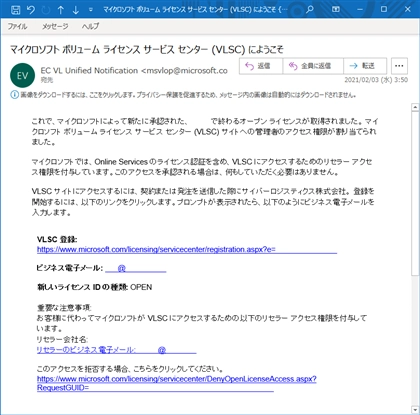Open ribbon display options icon
420x415 pixels.
[x=335, y=9]
